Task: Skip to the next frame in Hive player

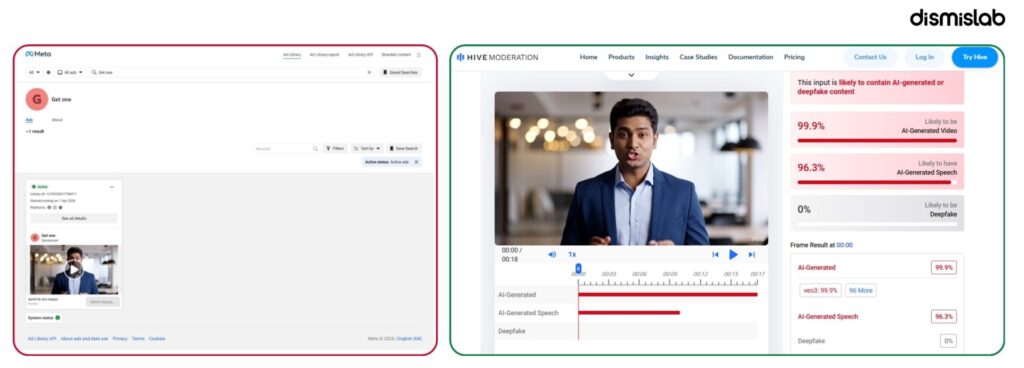Action: pyautogui.click(x=752, y=254)
